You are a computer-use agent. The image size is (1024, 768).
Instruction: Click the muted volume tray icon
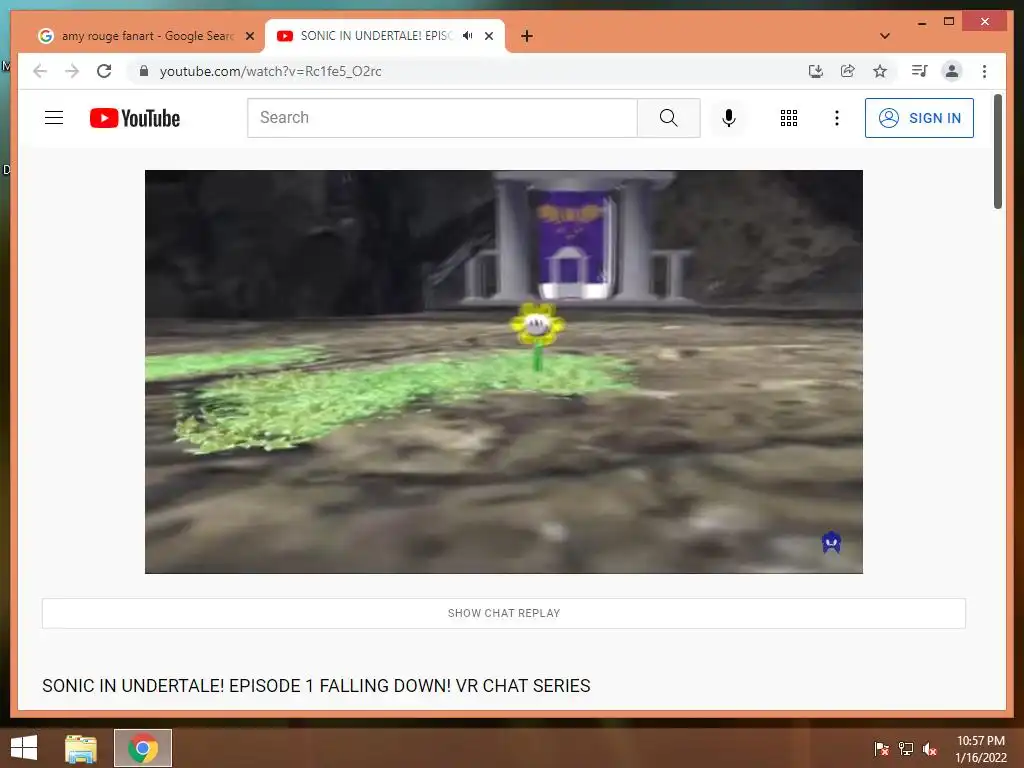tap(930, 748)
